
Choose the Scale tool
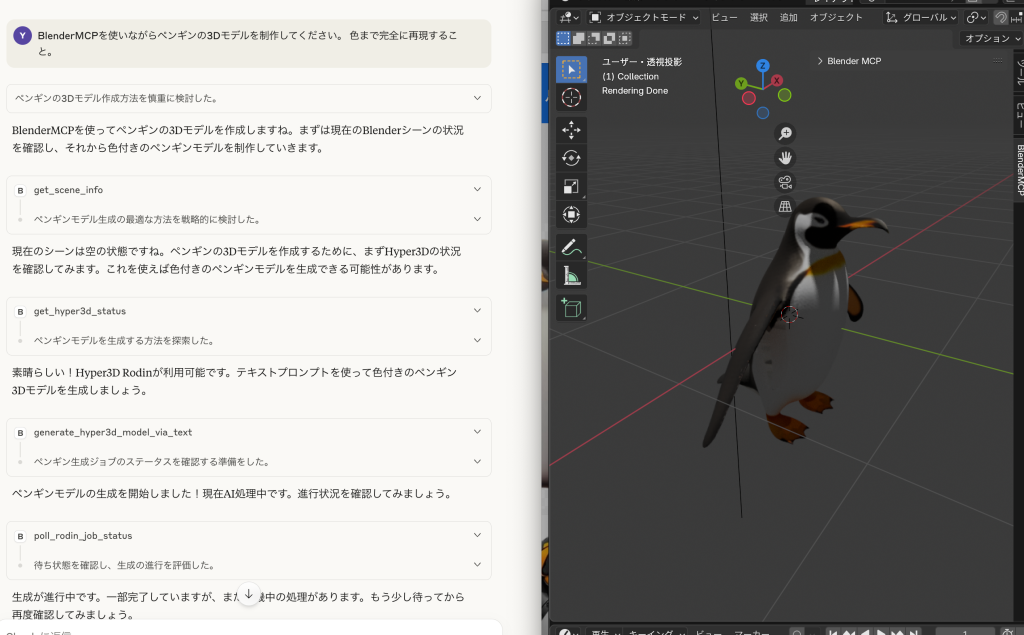(x=571, y=186)
